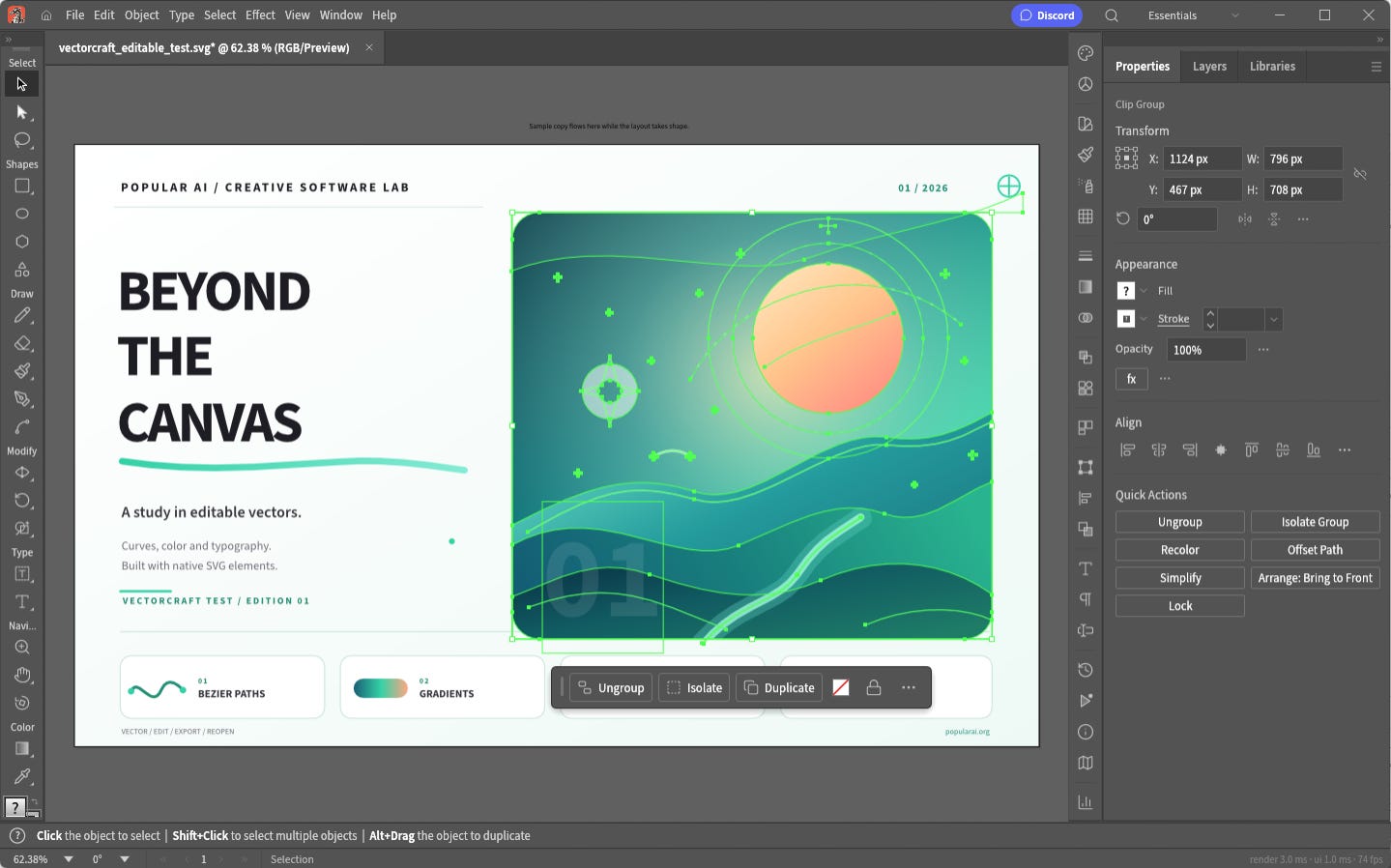Align top edges in Align section

(x=1252, y=450)
